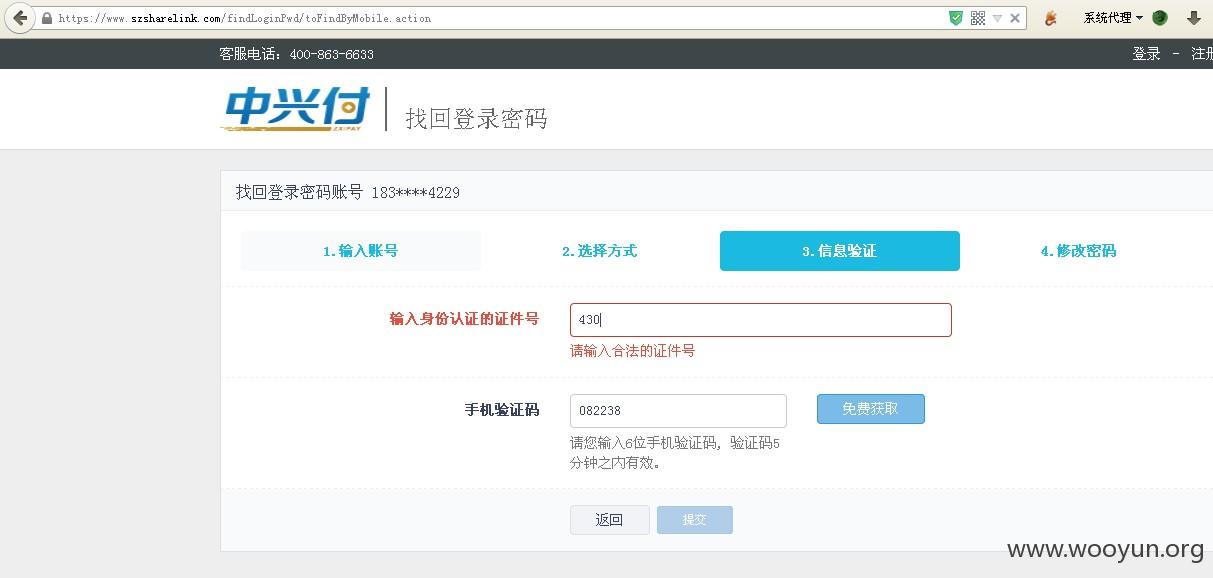Click the green shield verification icon
The image size is (1213, 578).
pos(956,18)
